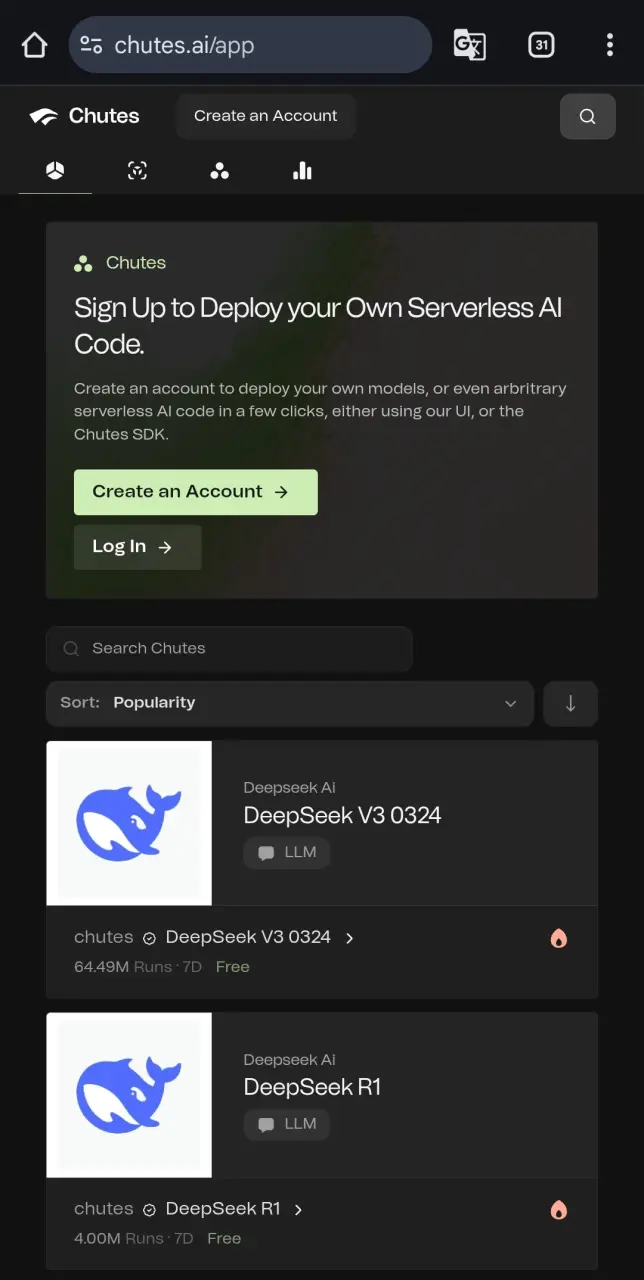Screen dimensions: 644x1280
Task: Tap the chutes.ai/app address bar
Action: coord(250,45)
